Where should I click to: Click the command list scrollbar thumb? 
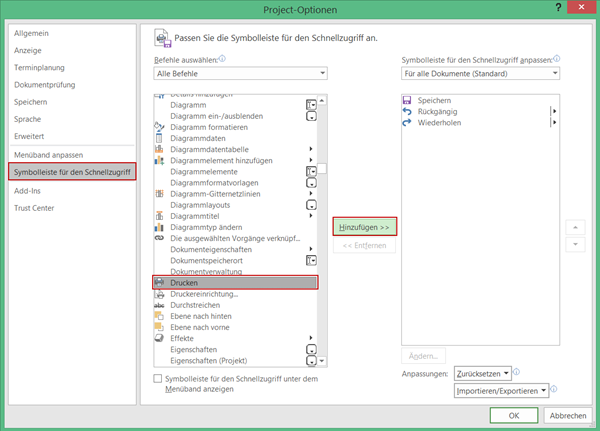[x=322, y=168]
